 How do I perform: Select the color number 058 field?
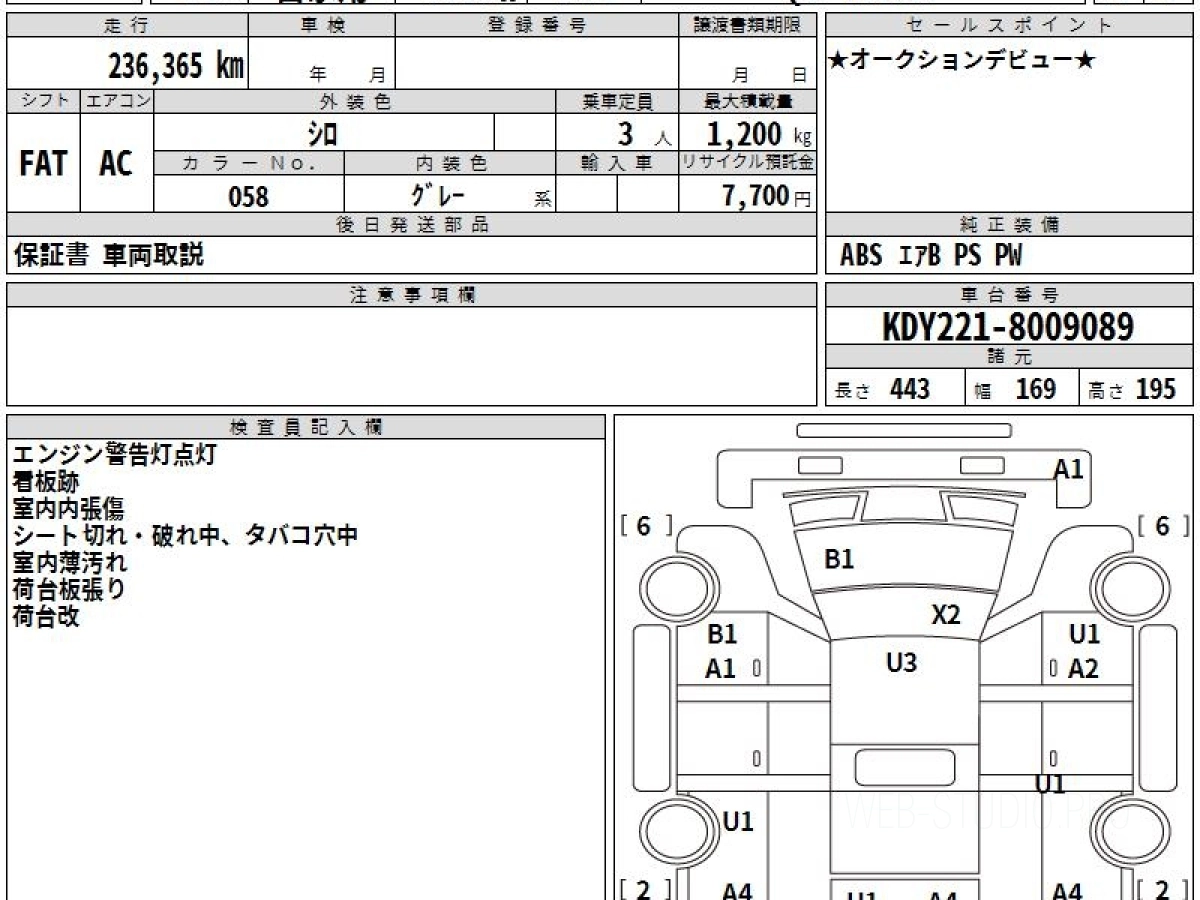[x=249, y=196]
